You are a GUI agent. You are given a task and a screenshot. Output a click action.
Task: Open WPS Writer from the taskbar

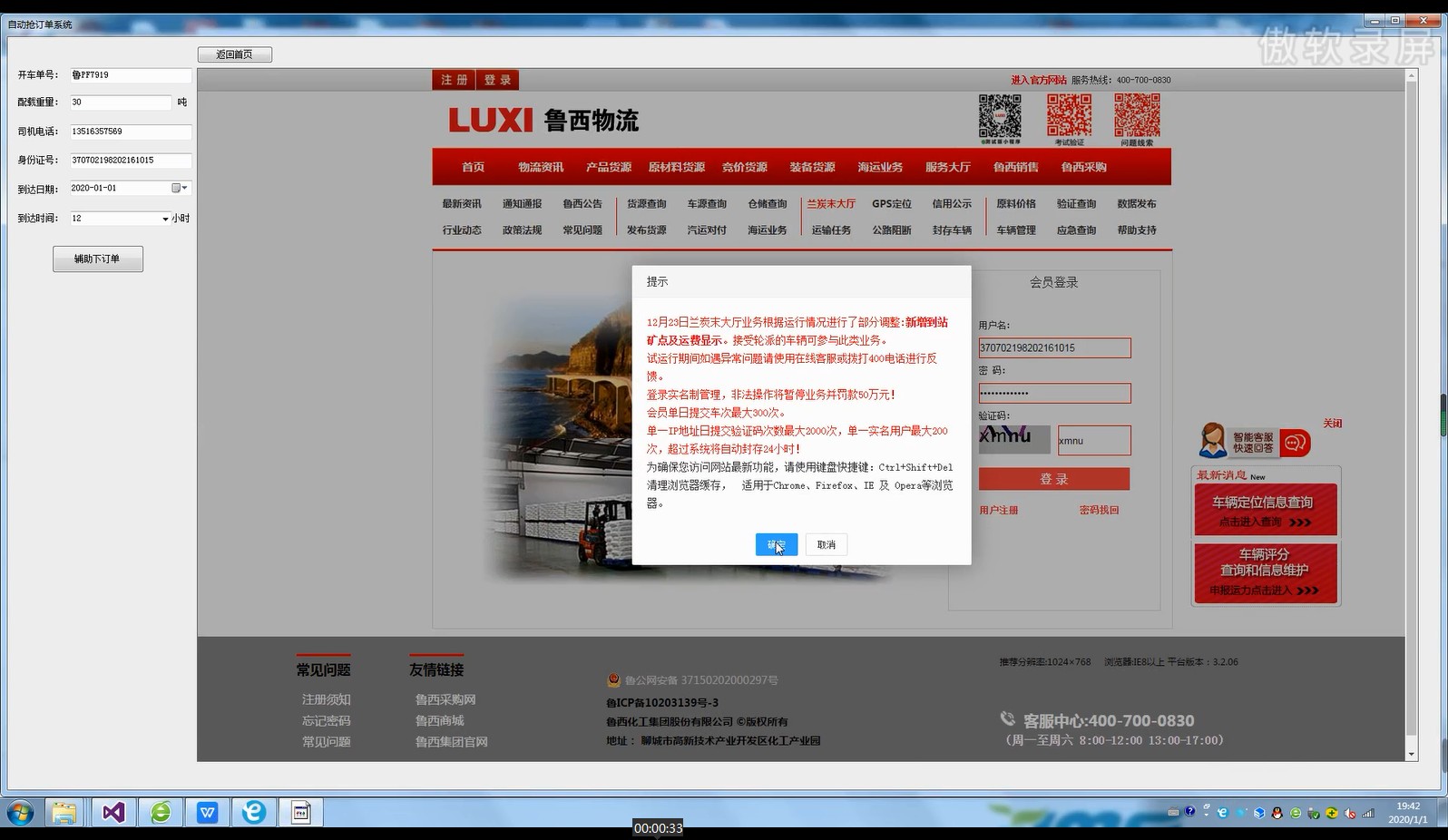(207, 812)
